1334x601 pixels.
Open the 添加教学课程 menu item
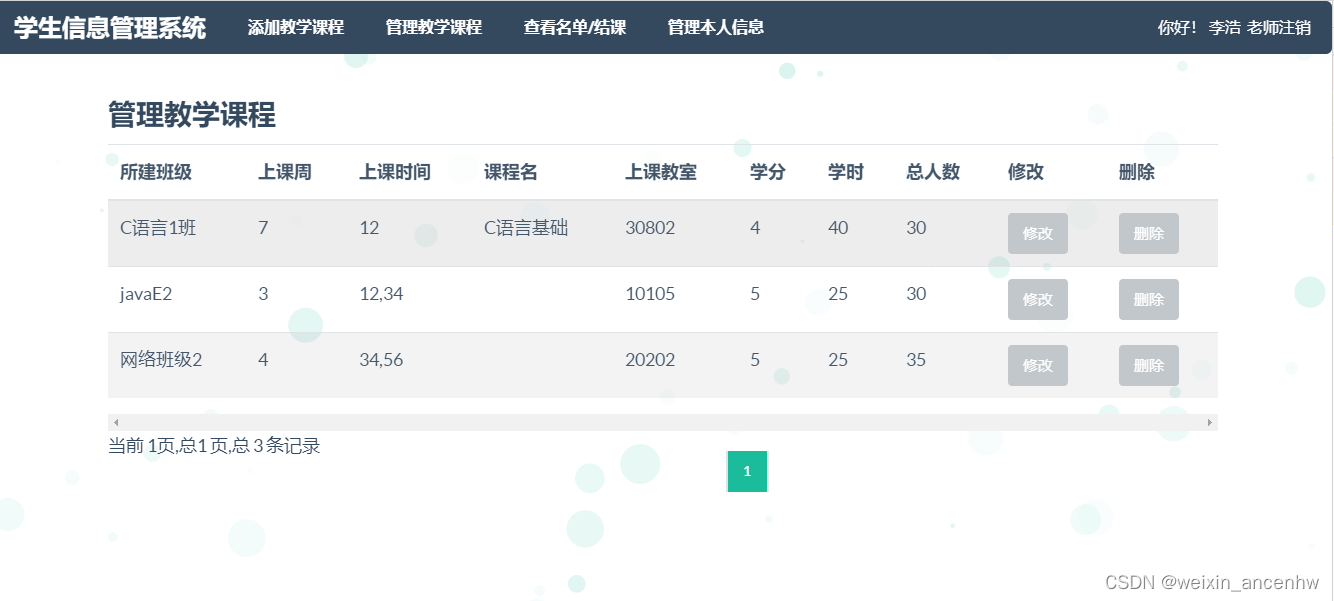(295, 28)
